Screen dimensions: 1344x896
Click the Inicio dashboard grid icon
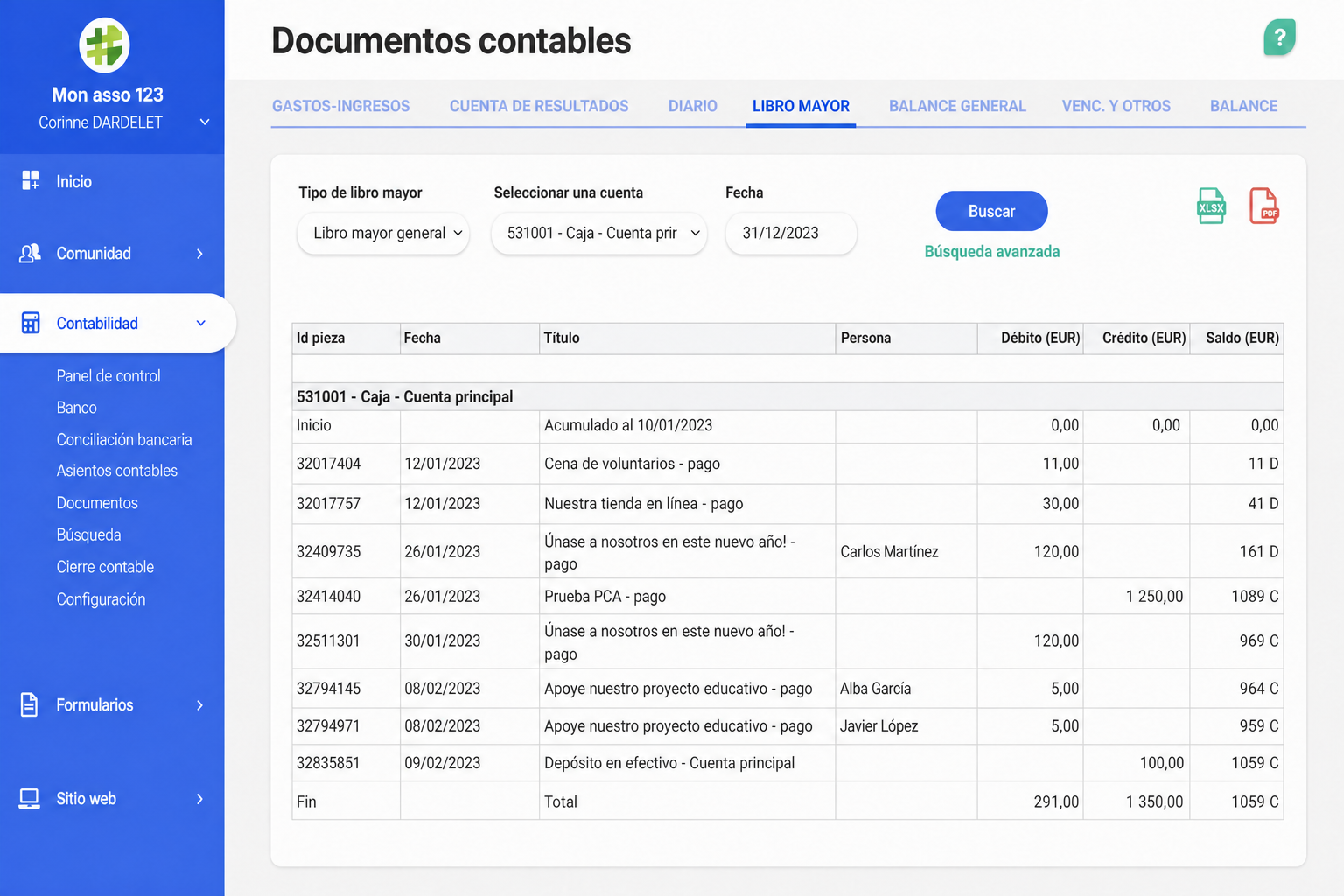31,180
